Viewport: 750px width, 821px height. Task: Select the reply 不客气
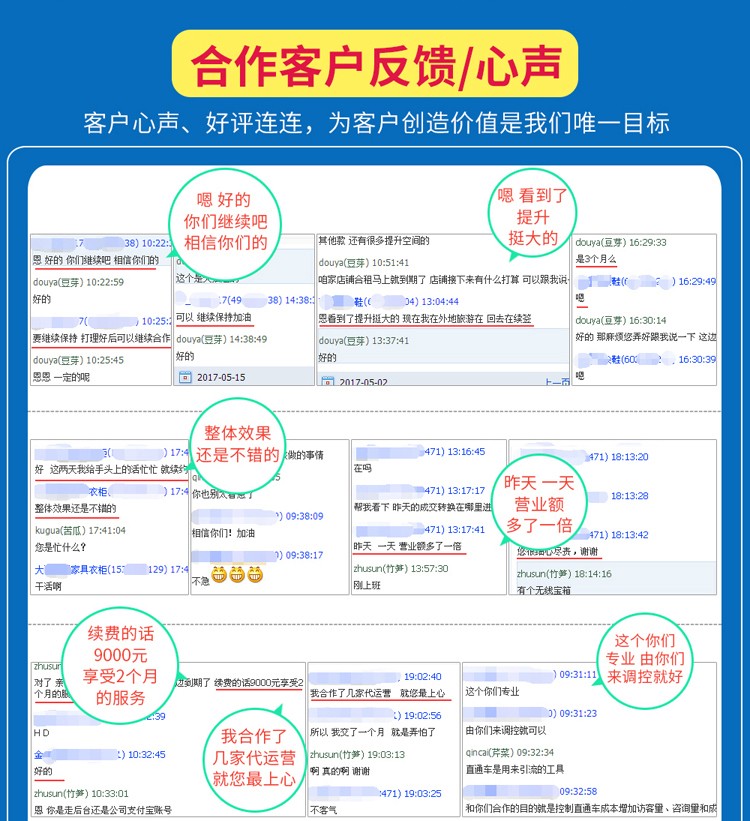(x=324, y=811)
